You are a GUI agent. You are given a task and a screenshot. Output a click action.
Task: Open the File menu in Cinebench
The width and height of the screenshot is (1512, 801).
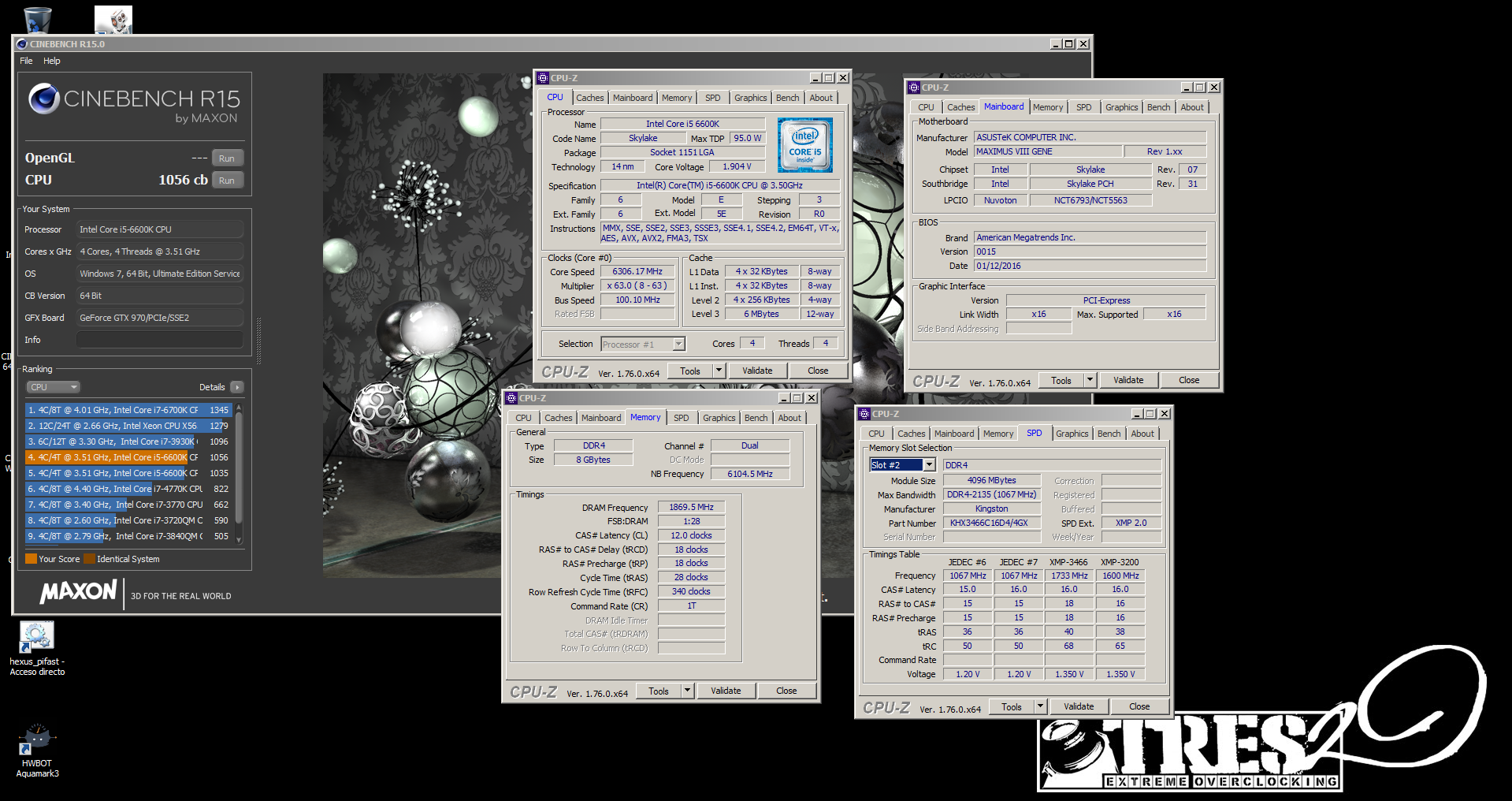click(26, 61)
